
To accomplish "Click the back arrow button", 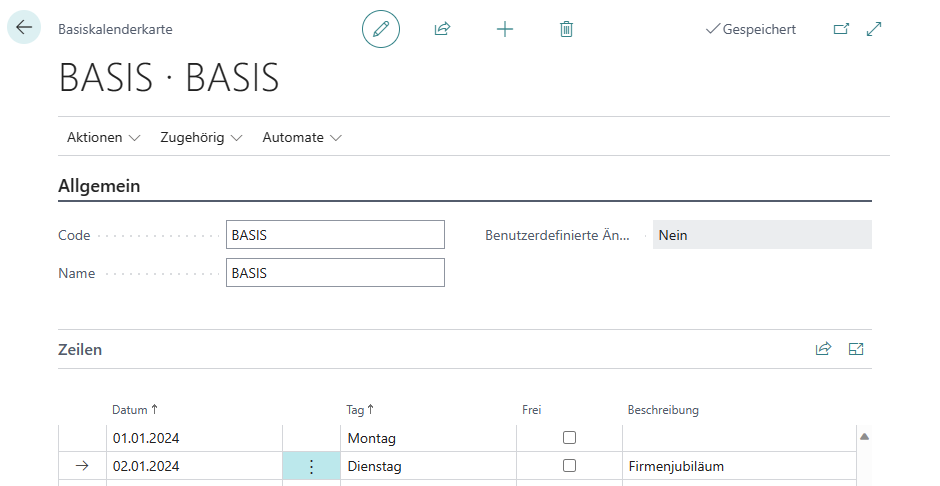I will (x=24, y=28).
